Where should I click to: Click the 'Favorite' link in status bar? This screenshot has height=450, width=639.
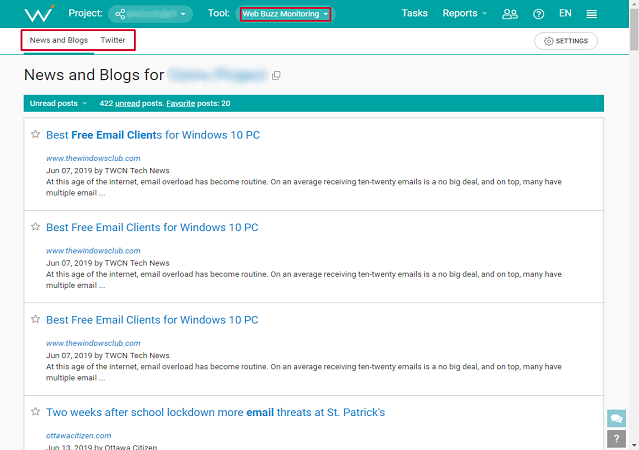(181, 103)
